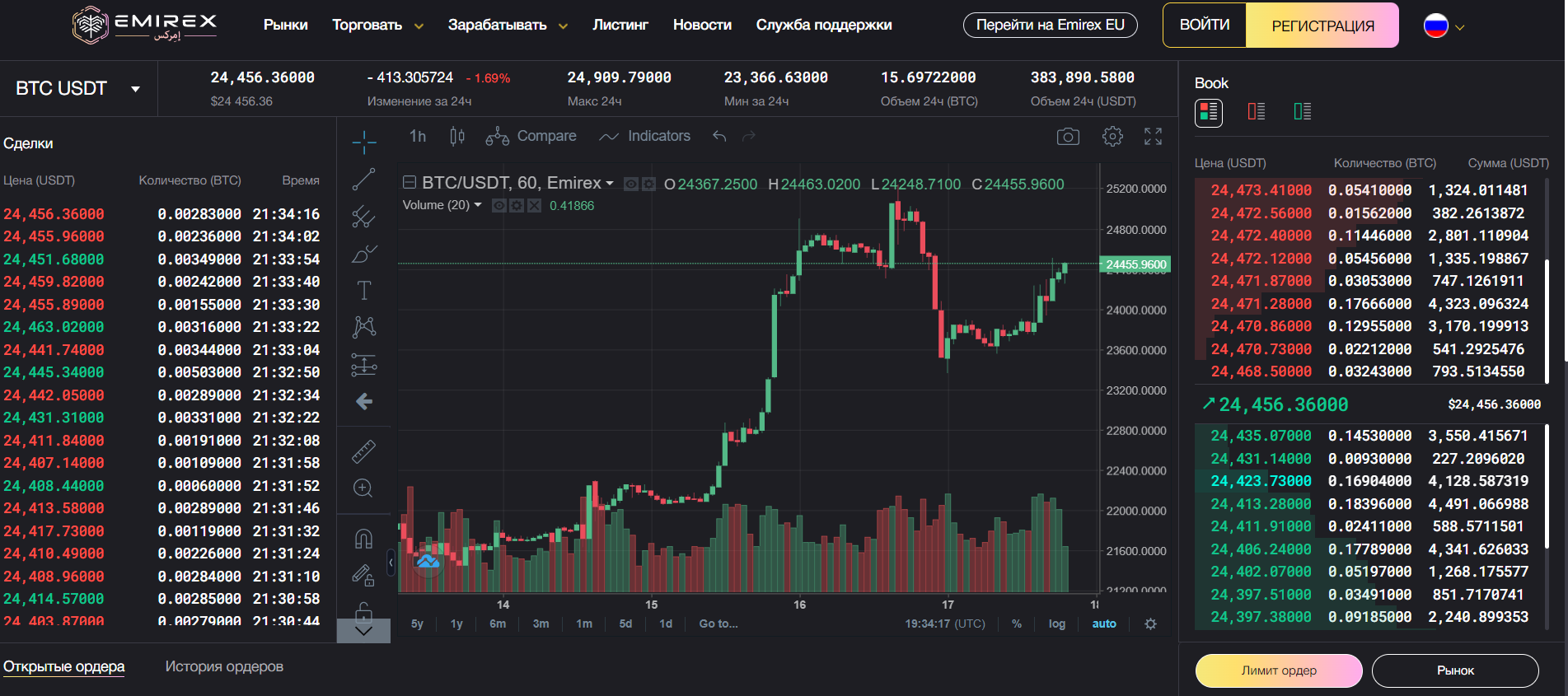
Task: Select the pitchfork drawing tool
Action: tap(363, 217)
